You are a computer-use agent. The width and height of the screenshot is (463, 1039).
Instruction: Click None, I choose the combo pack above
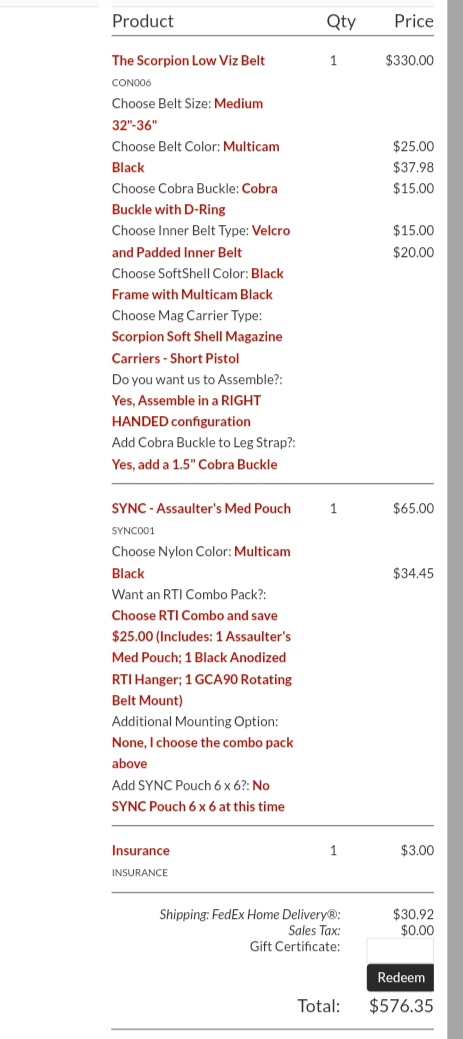point(203,753)
